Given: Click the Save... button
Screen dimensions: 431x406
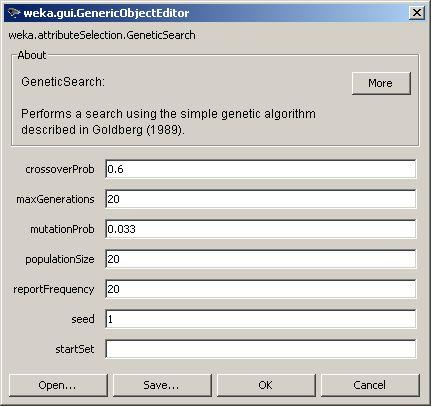Looking at the screenshot, I should (162, 385).
